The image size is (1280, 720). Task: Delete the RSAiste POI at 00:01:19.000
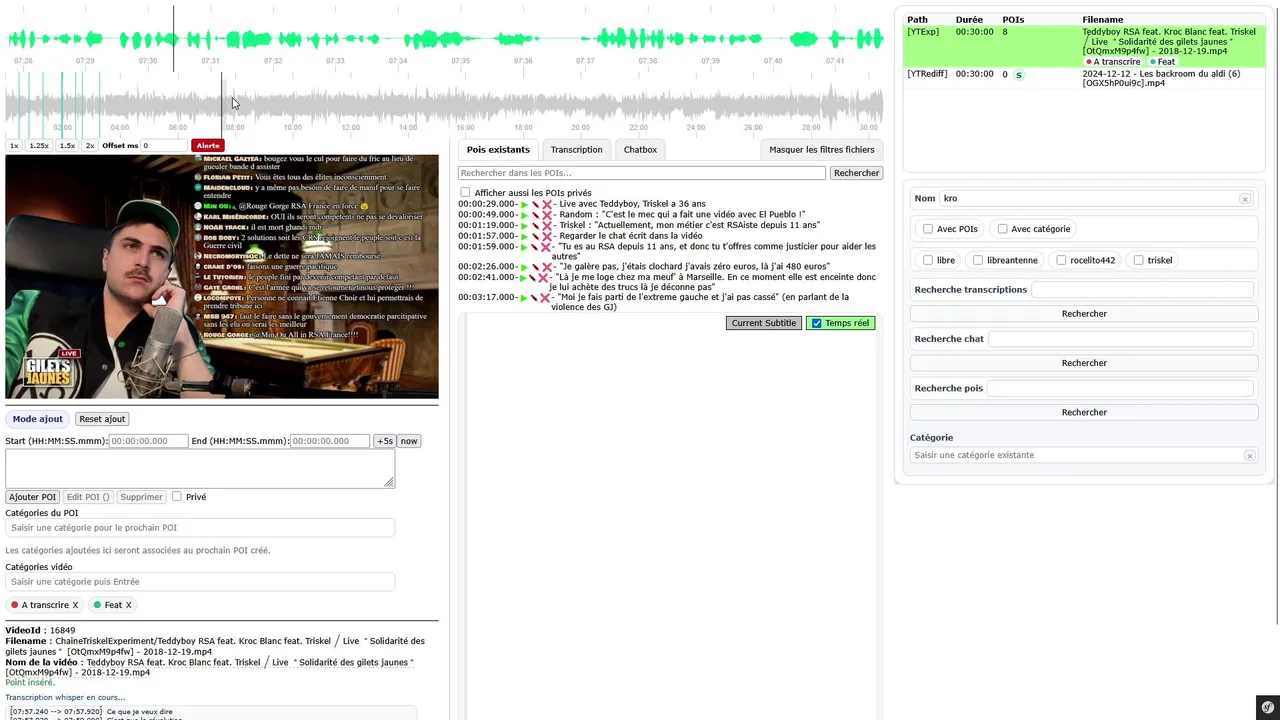(x=547, y=226)
